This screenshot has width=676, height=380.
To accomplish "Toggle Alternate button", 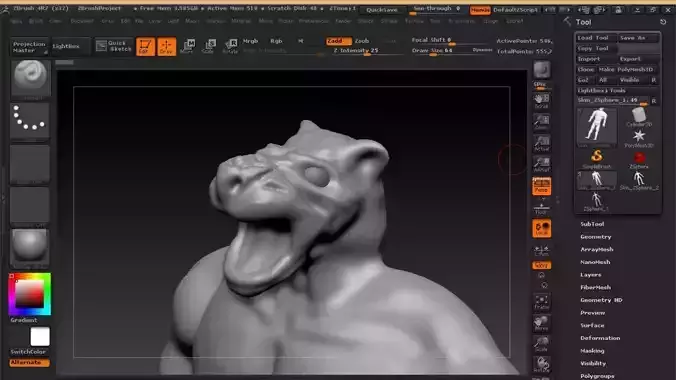I will [x=29, y=363].
